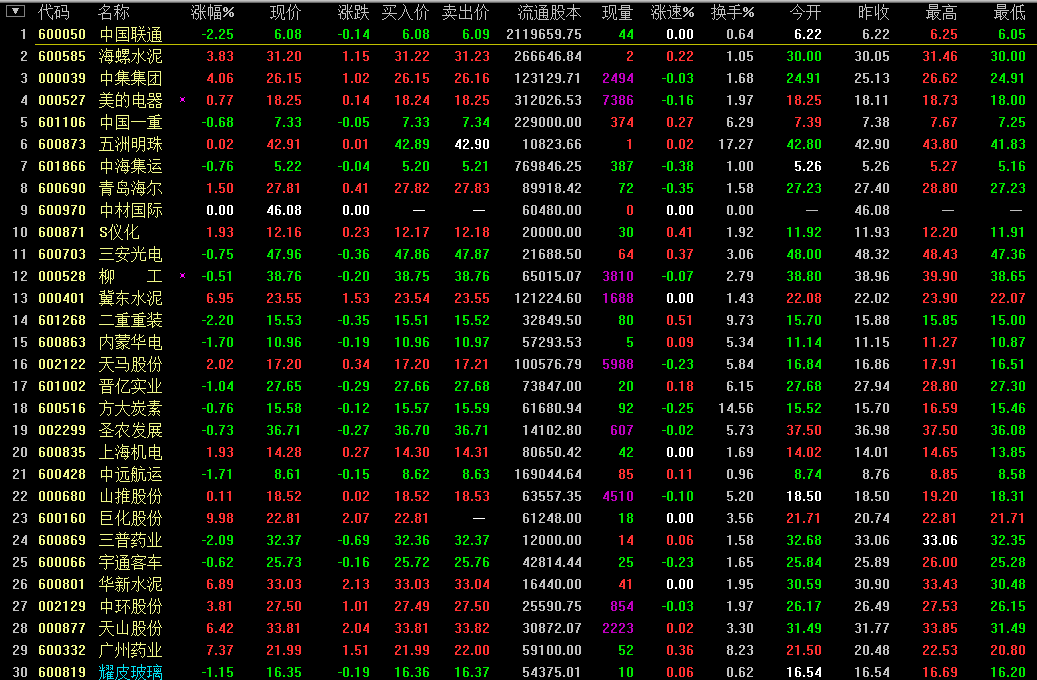Select the stock name 中国联通
The image size is (1037, 680).
[130, 34]
